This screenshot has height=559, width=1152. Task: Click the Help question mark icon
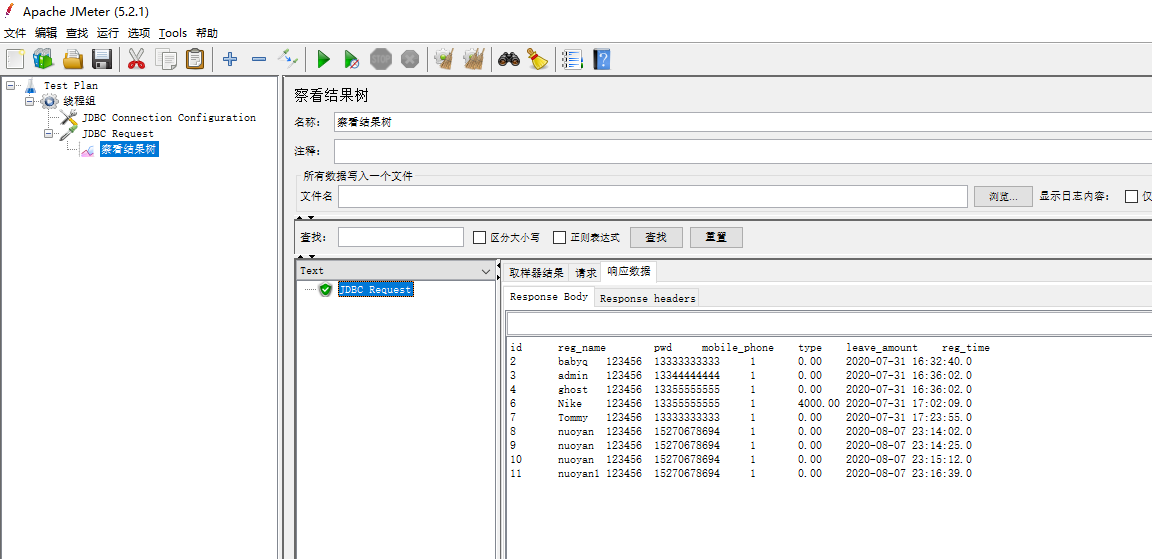coord(601,59)
